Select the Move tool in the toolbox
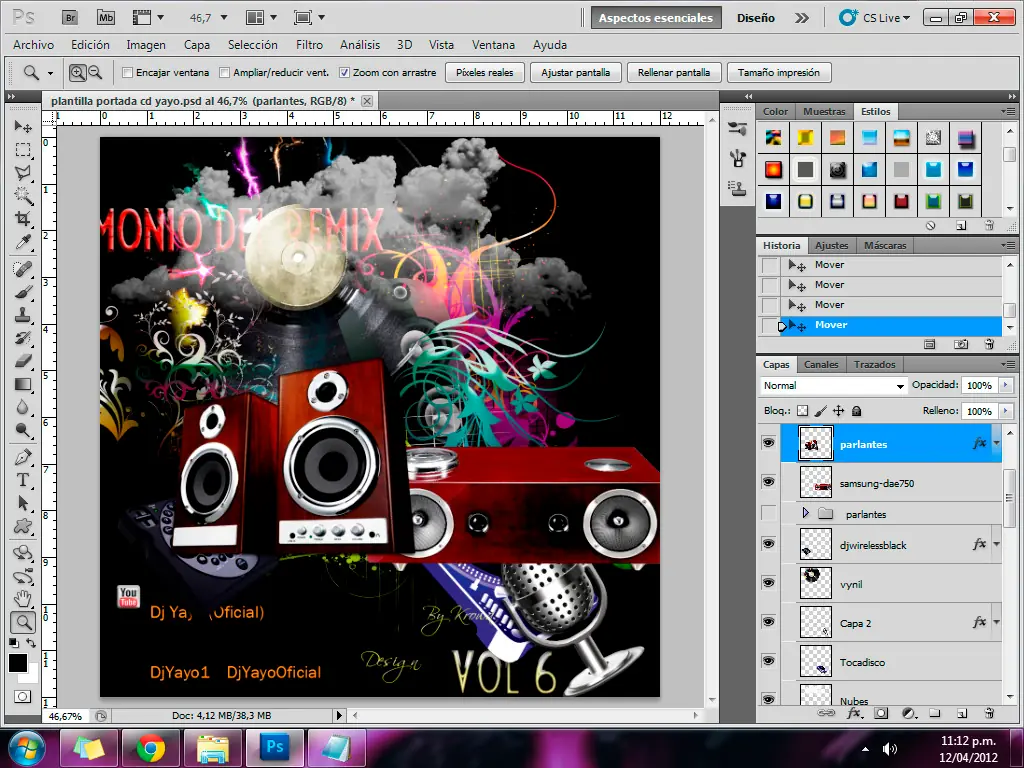Image resolution: width=1024 pixels, height=768 pixels. [23, 126]
